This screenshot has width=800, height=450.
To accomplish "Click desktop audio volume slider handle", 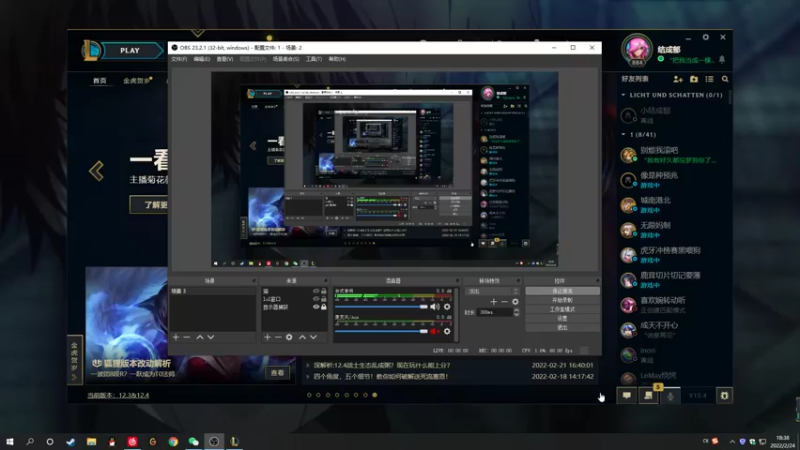I will [423, 307].
